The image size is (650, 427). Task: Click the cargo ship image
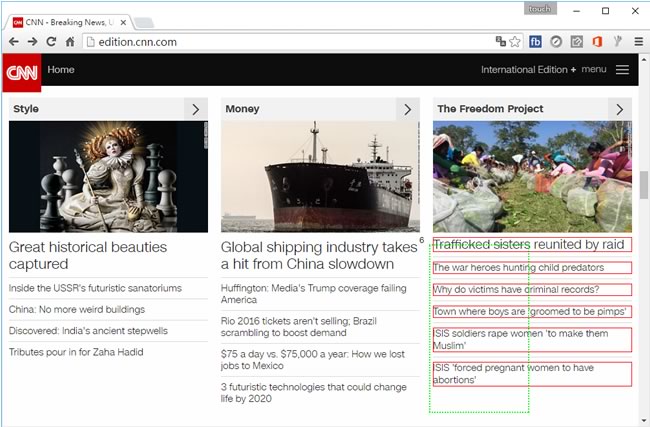[x=320, y=177]
